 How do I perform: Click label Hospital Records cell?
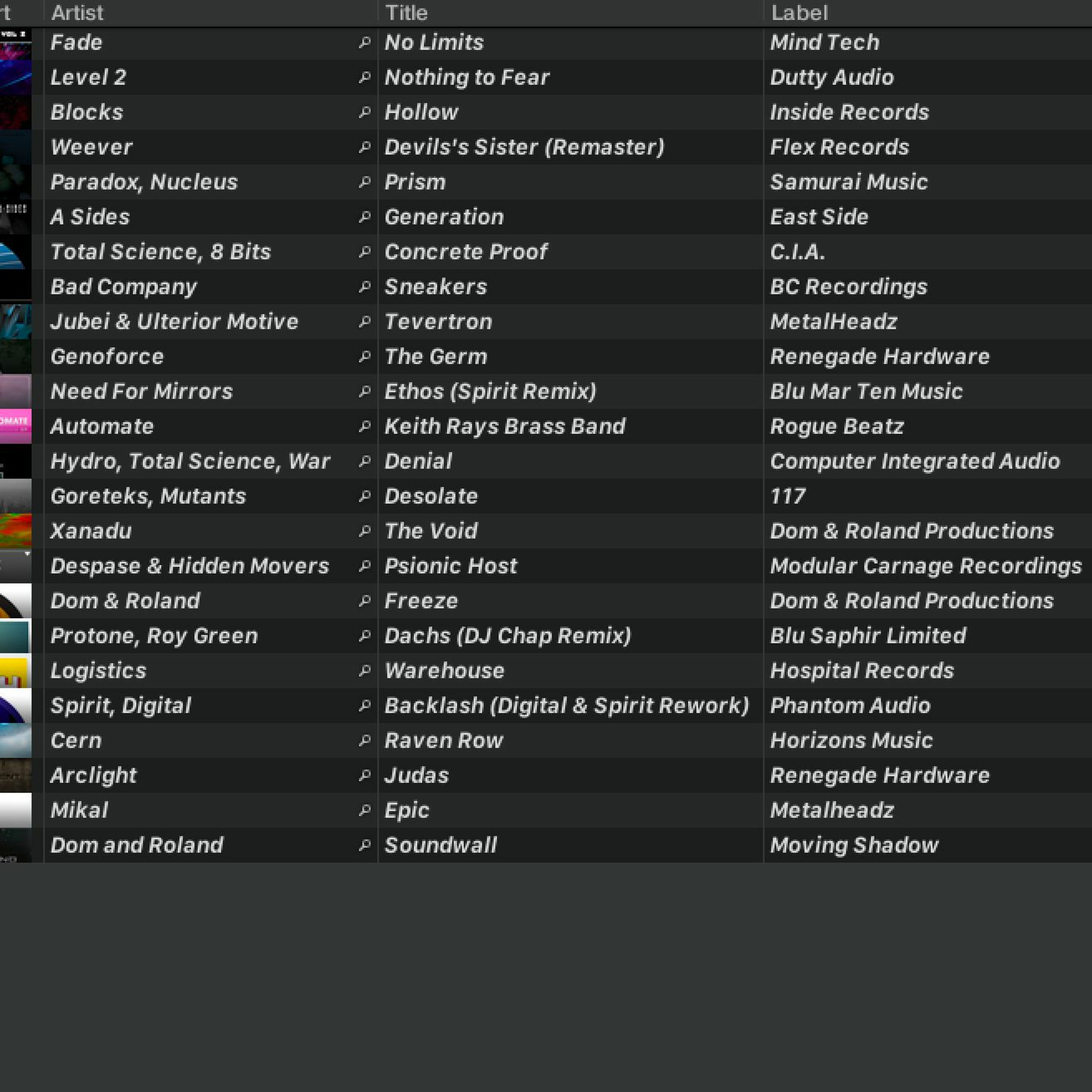[861, 670]
